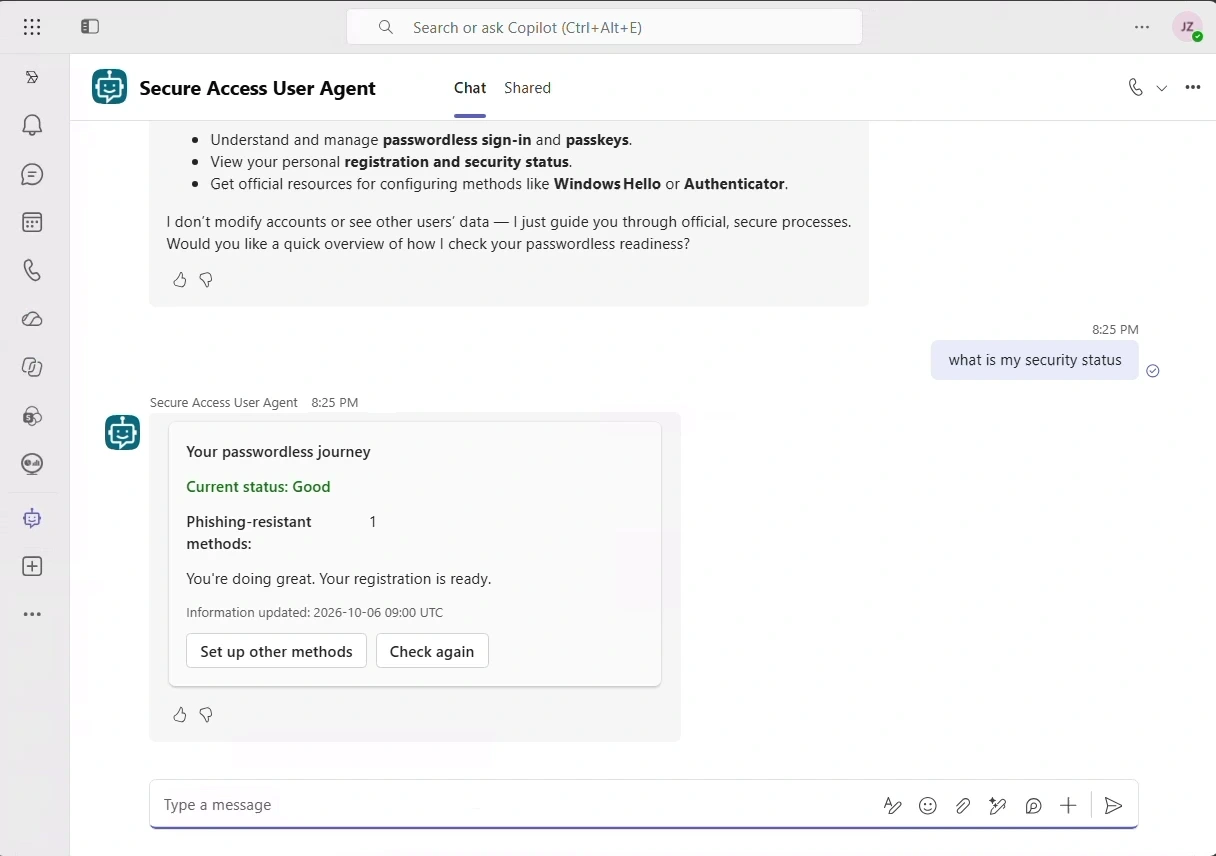Click the sender name above the journey card

[224, 402]
